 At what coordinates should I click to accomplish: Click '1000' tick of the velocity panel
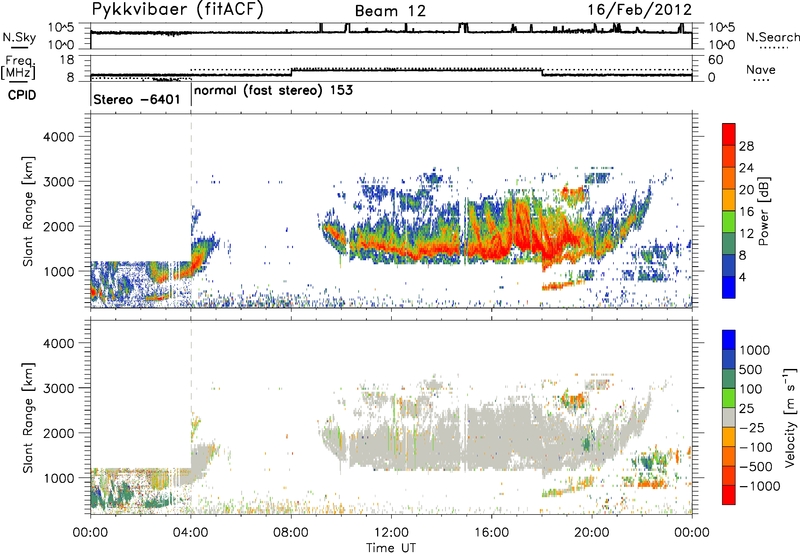click(x=58, y=478)
